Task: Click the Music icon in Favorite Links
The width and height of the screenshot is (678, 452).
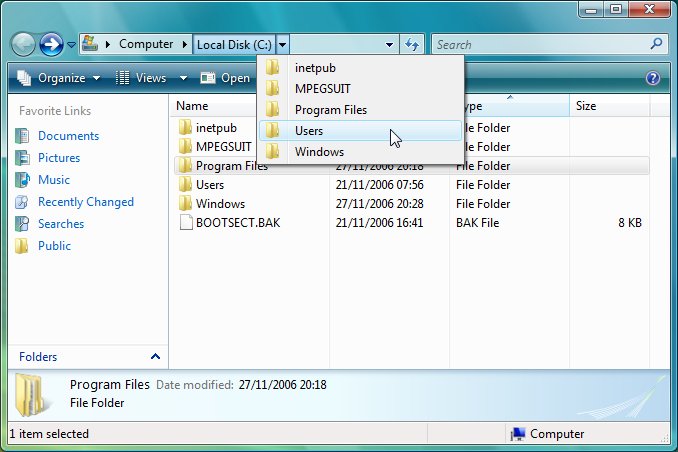Action: (22, 180)
